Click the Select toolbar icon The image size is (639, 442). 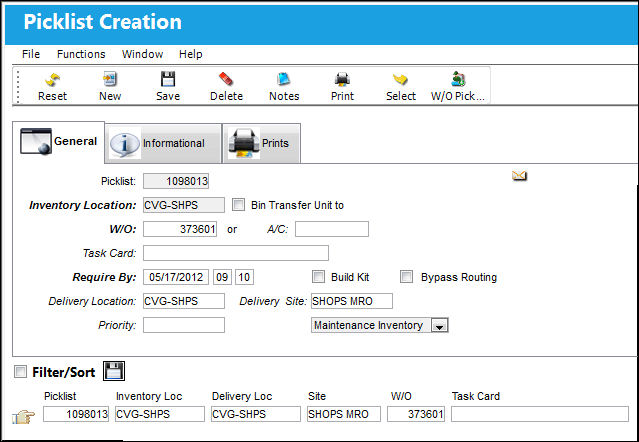400,79
